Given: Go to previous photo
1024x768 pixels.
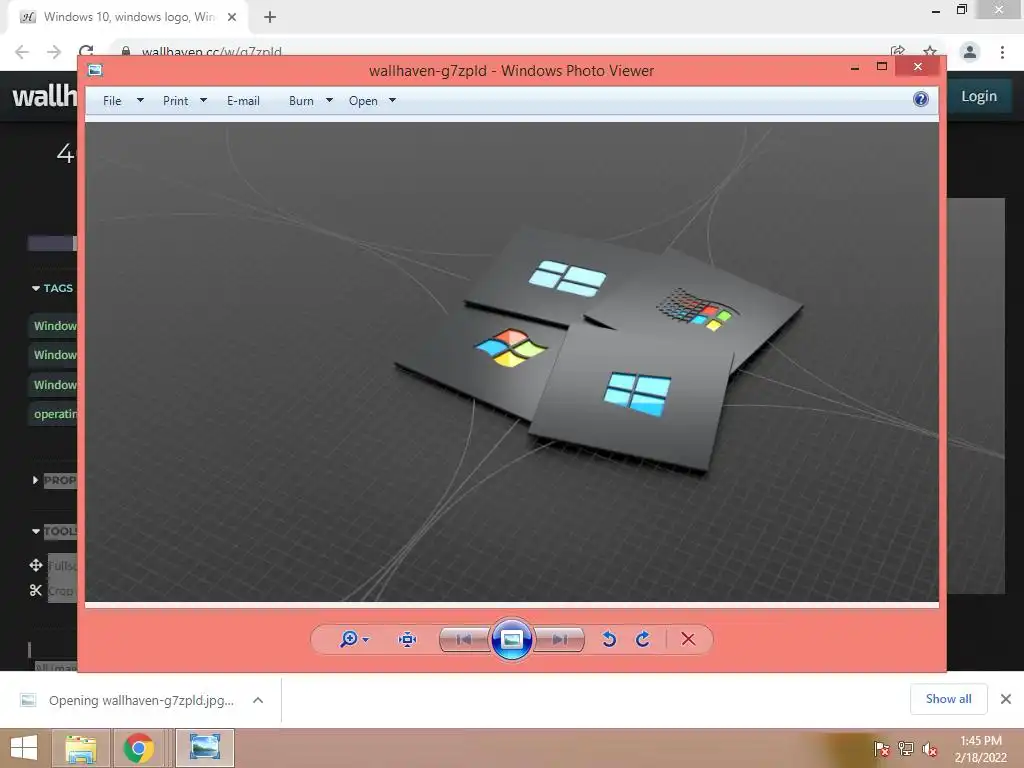Looking at the screenshot, I should coord(464,639).
